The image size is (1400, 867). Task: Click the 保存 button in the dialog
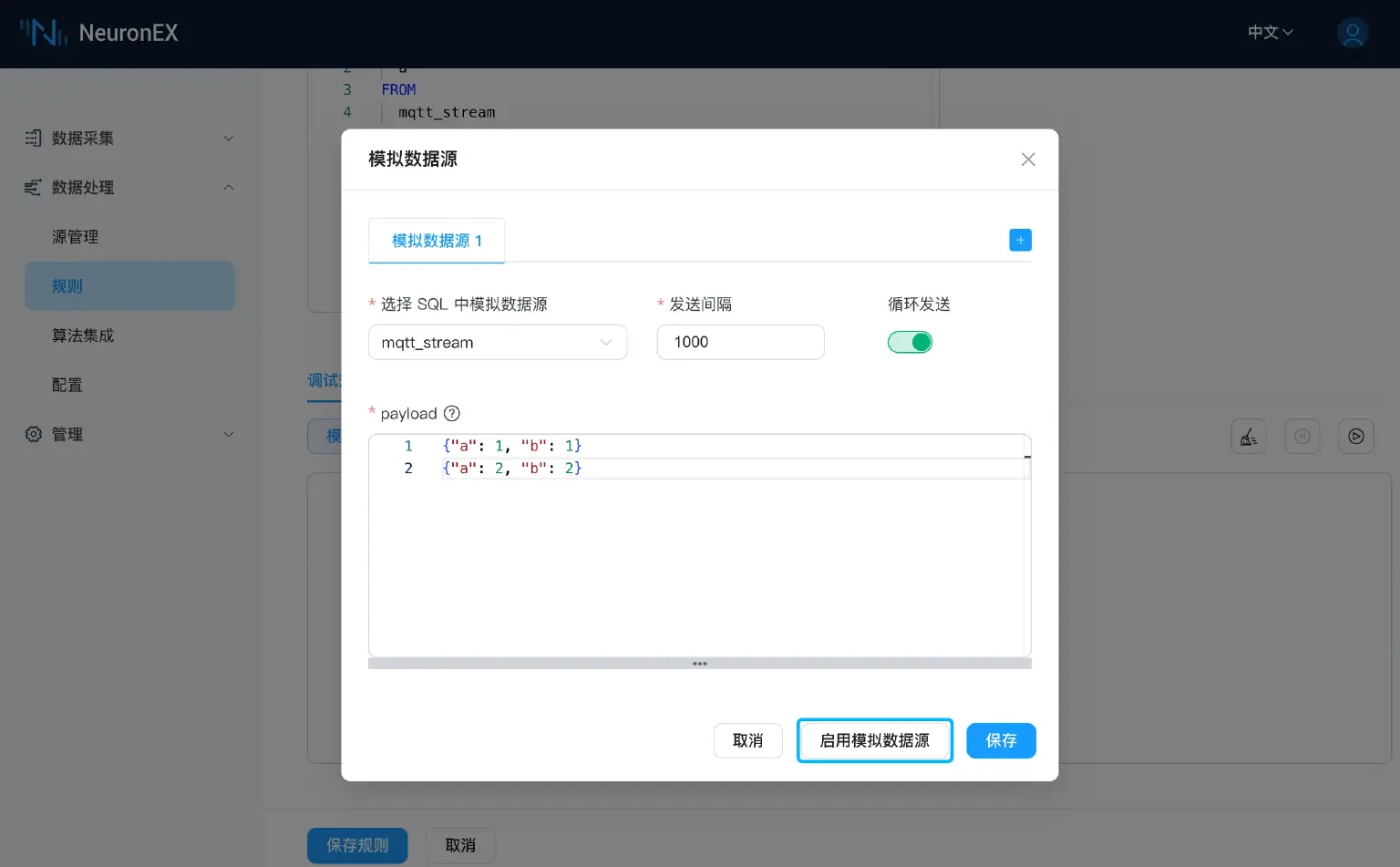point(1001,740)
